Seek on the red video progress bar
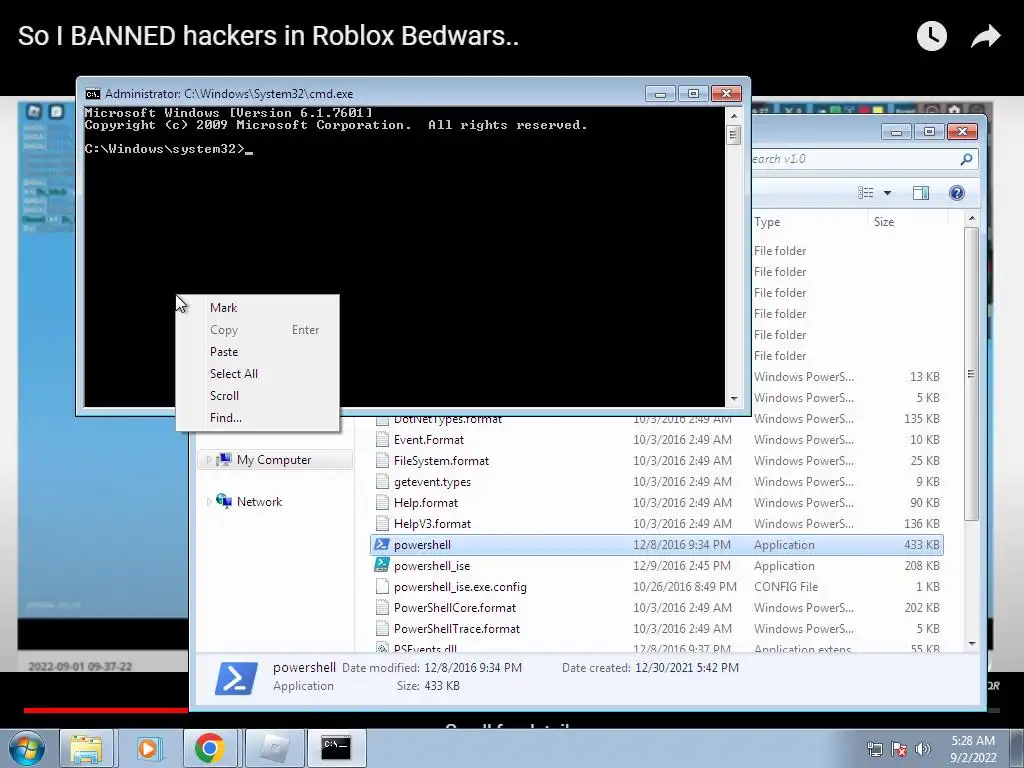This screenshot has width=1024, height=768. point(106,710)
